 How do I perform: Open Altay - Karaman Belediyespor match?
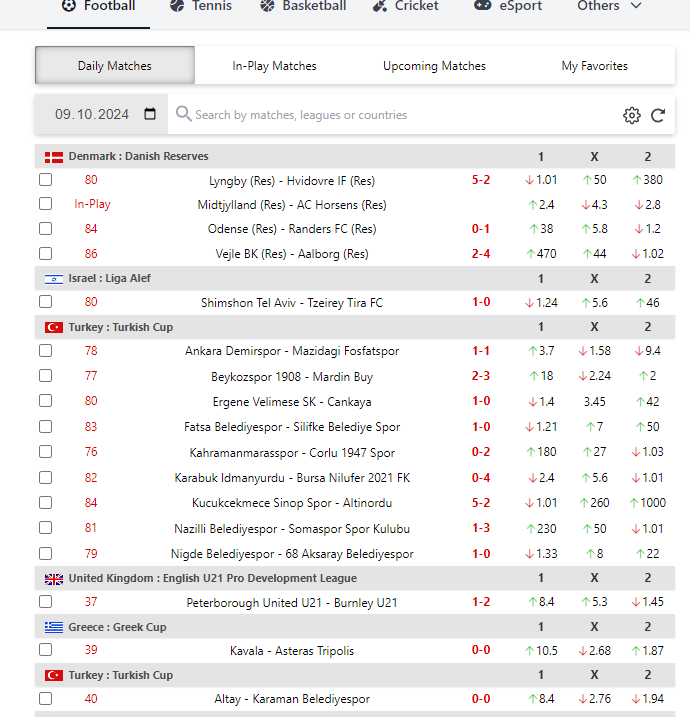pos(292,699)
